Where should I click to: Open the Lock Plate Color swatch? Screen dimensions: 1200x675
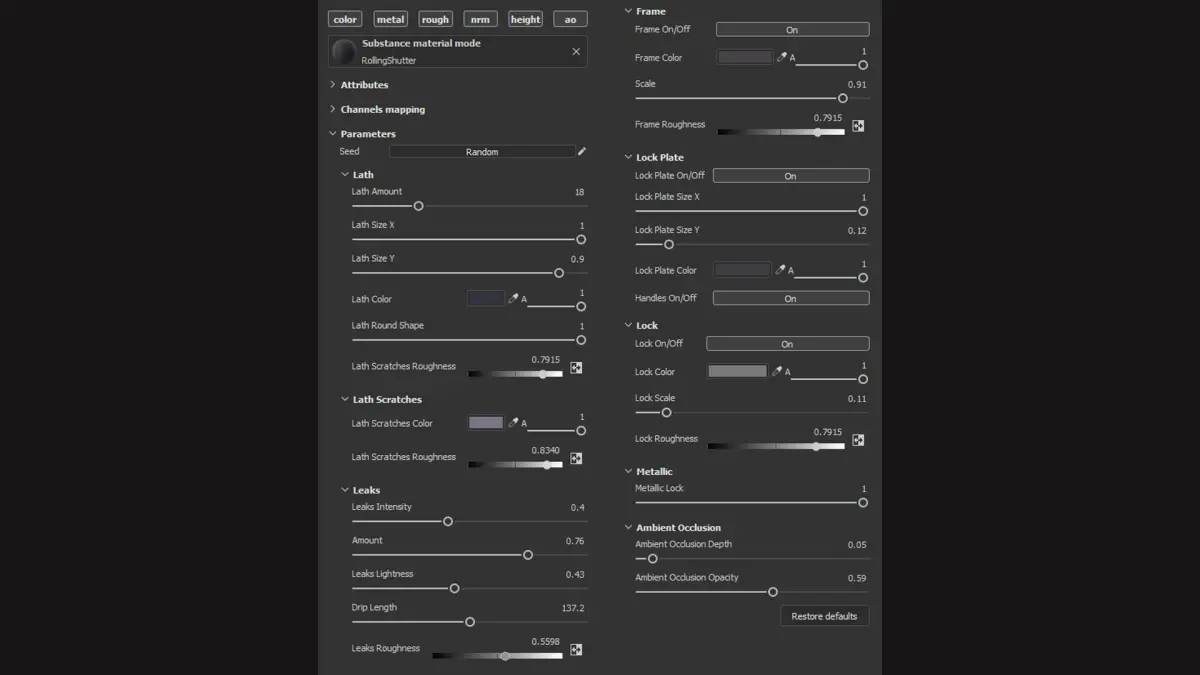pos(742,270)
